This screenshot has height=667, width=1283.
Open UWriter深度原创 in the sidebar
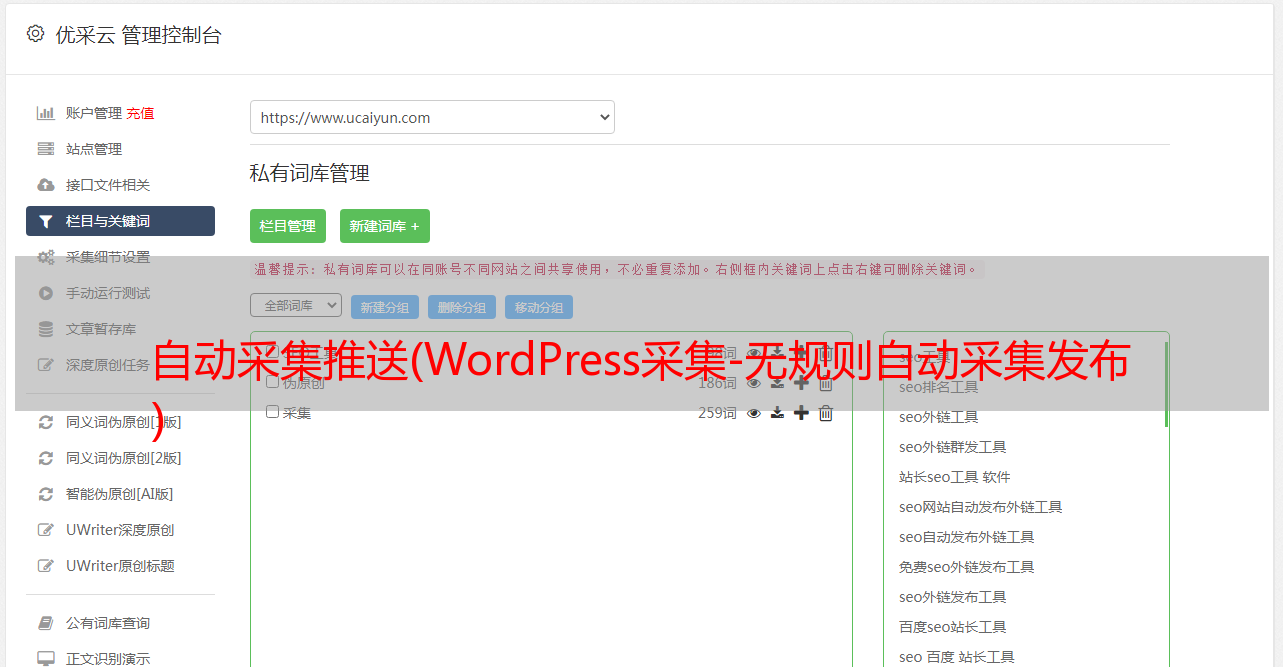tap(120, 530)
